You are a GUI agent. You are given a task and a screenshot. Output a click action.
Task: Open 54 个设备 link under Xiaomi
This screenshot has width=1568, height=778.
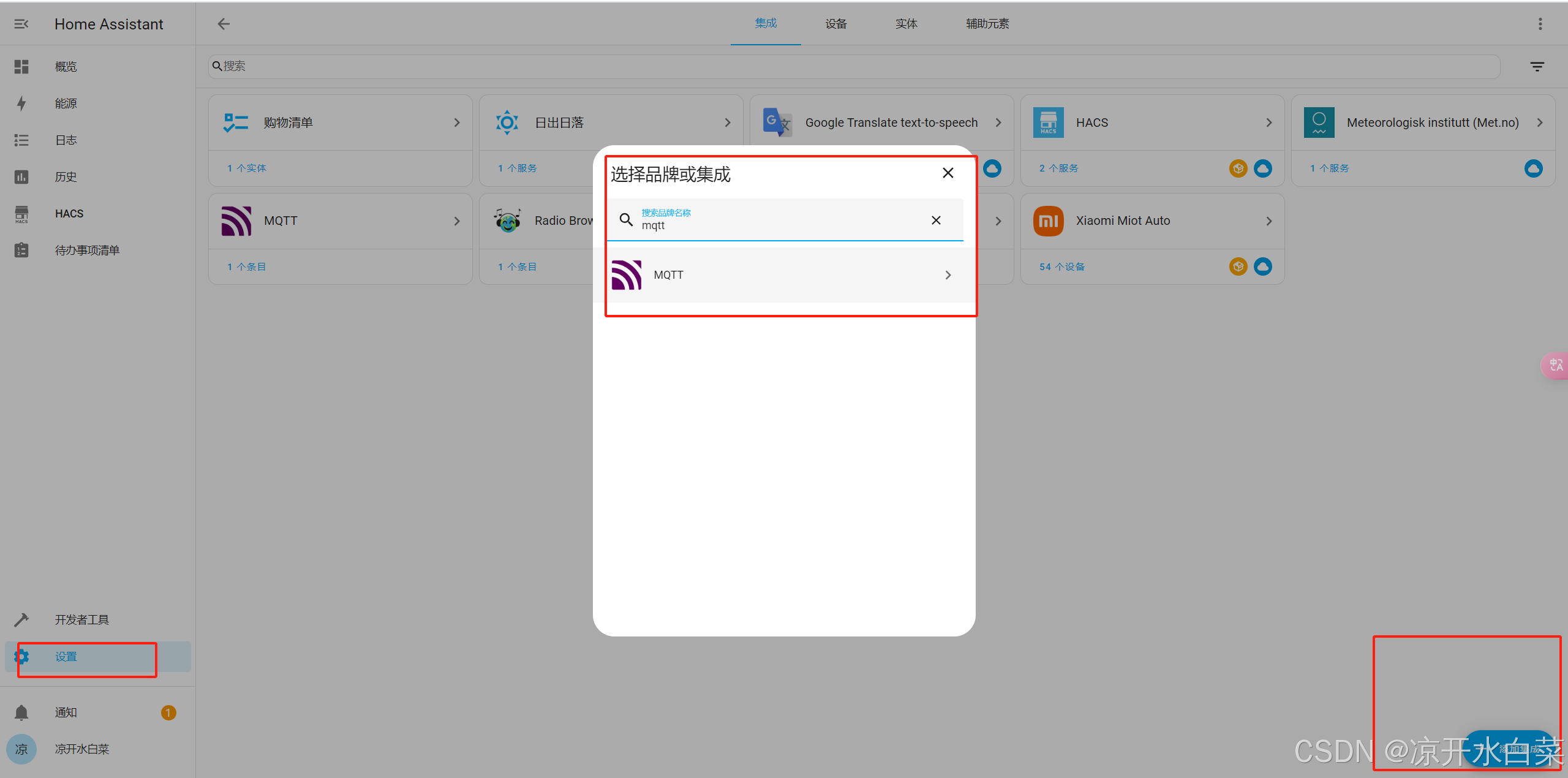tap(1062, 266)
